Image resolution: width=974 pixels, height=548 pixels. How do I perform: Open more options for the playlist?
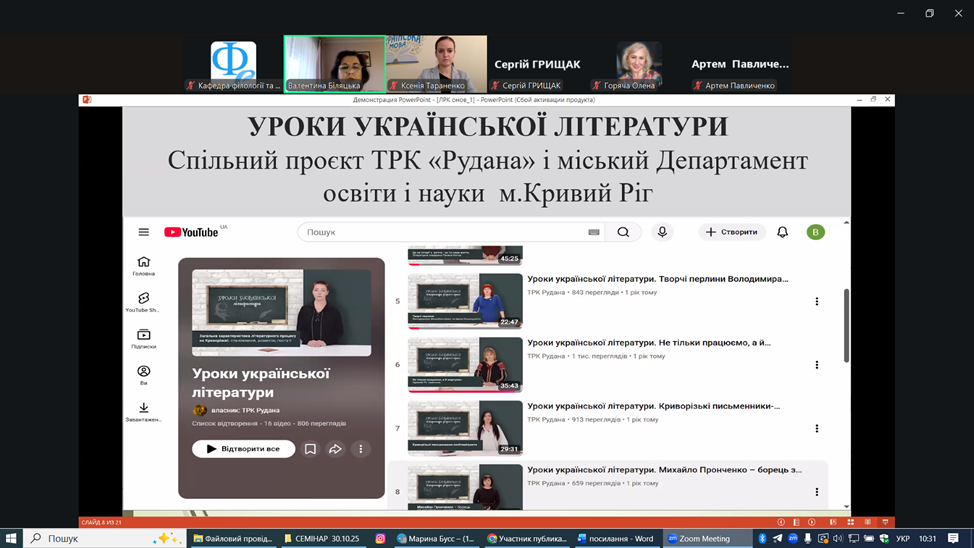click(361, 449)
